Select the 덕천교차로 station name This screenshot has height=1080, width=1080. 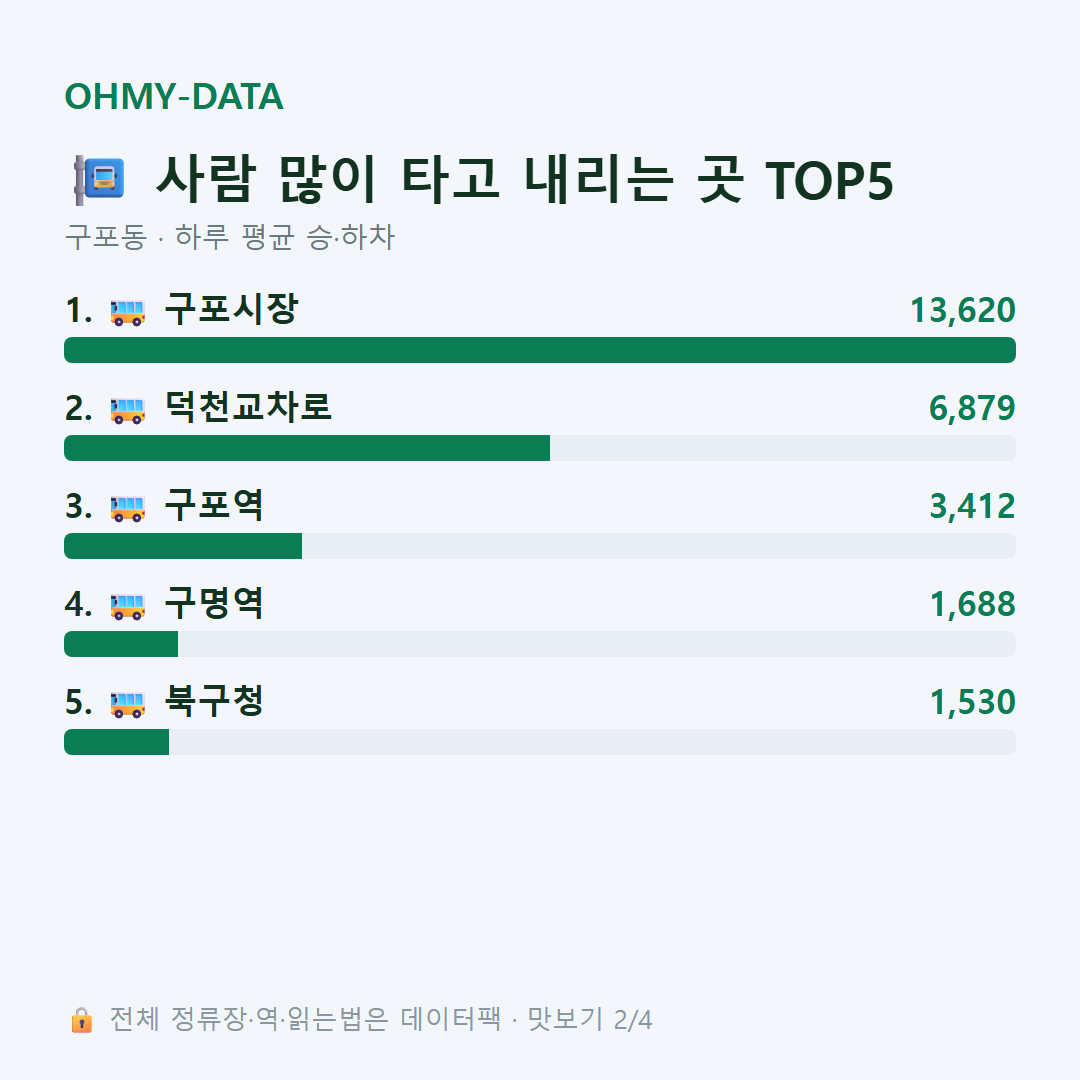[248, 407]
